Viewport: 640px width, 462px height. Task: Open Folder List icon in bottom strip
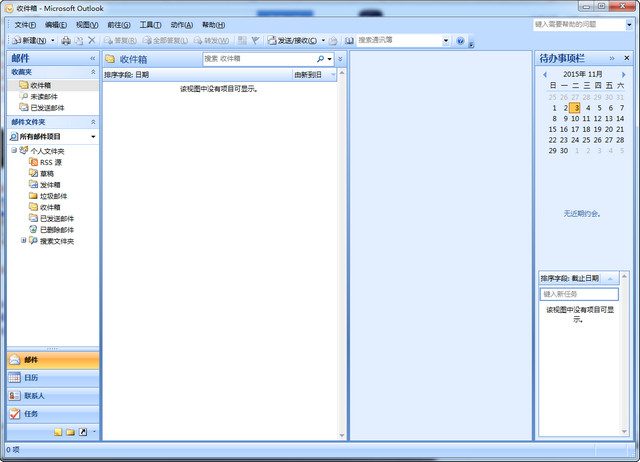71,432
